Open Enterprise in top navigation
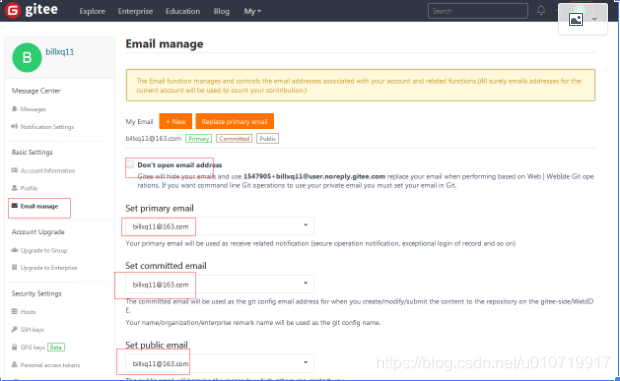This screenshot has height=381, width=620. (x=135, y=11)
